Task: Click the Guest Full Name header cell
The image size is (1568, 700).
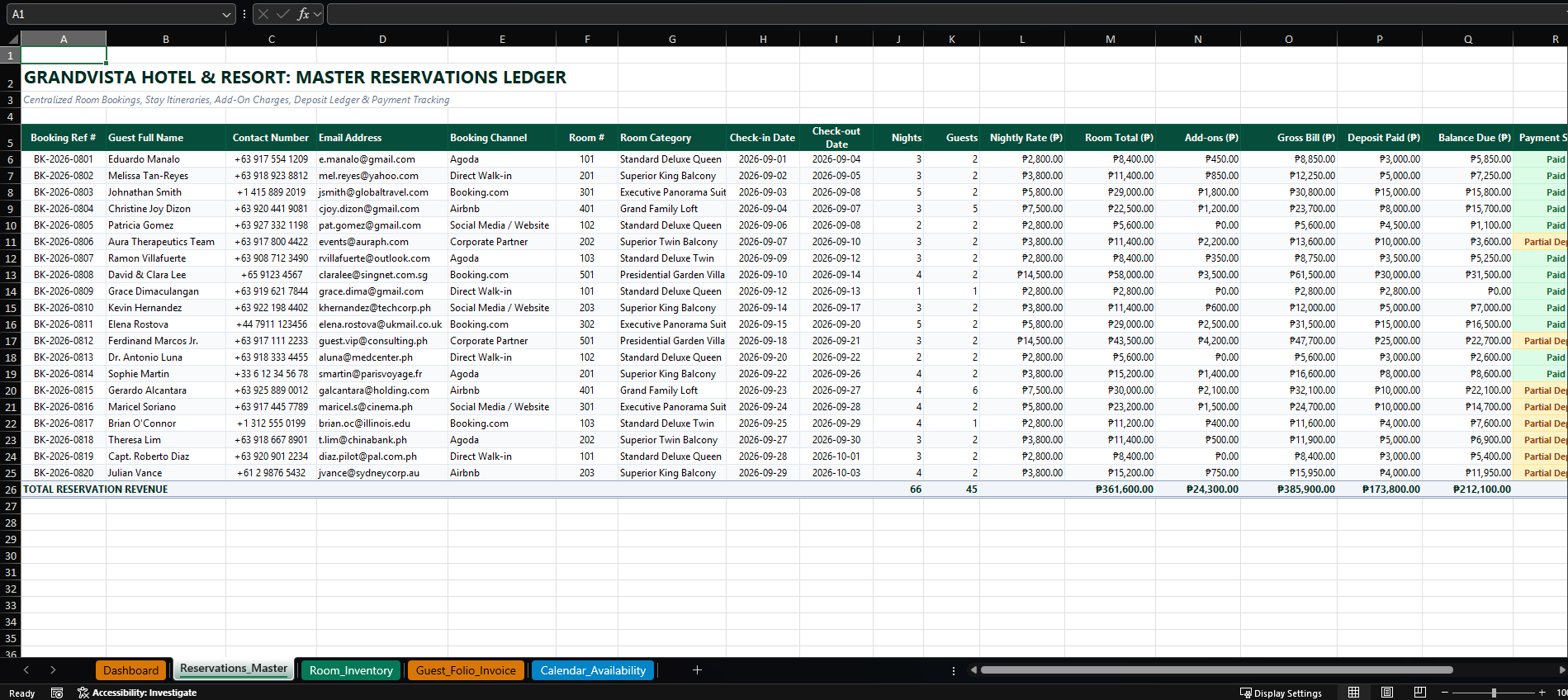Action: coord(166,138)
